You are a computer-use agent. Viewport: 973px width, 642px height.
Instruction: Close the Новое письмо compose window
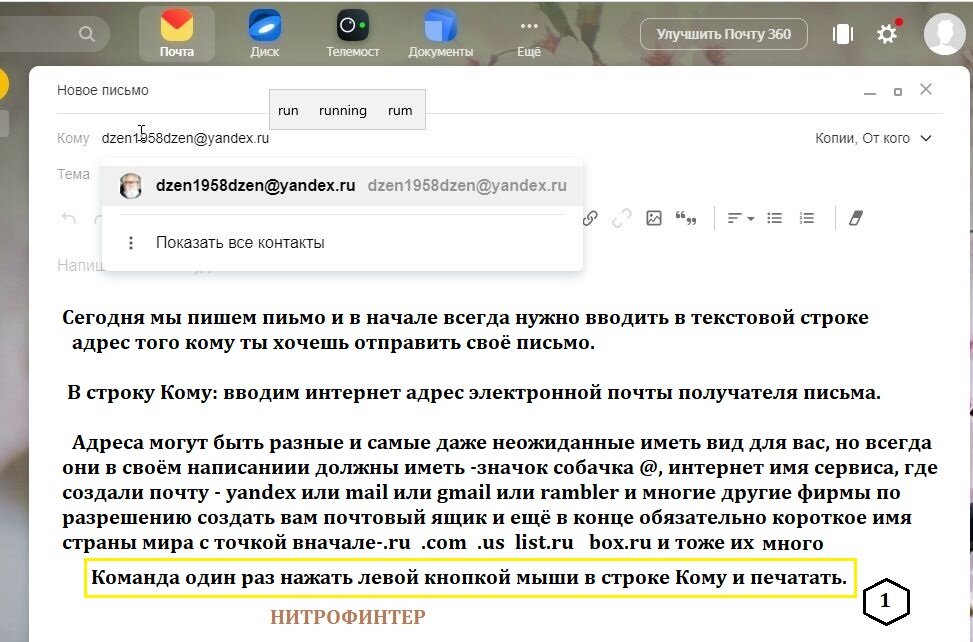pyautogui.click(x=926, y=89)
